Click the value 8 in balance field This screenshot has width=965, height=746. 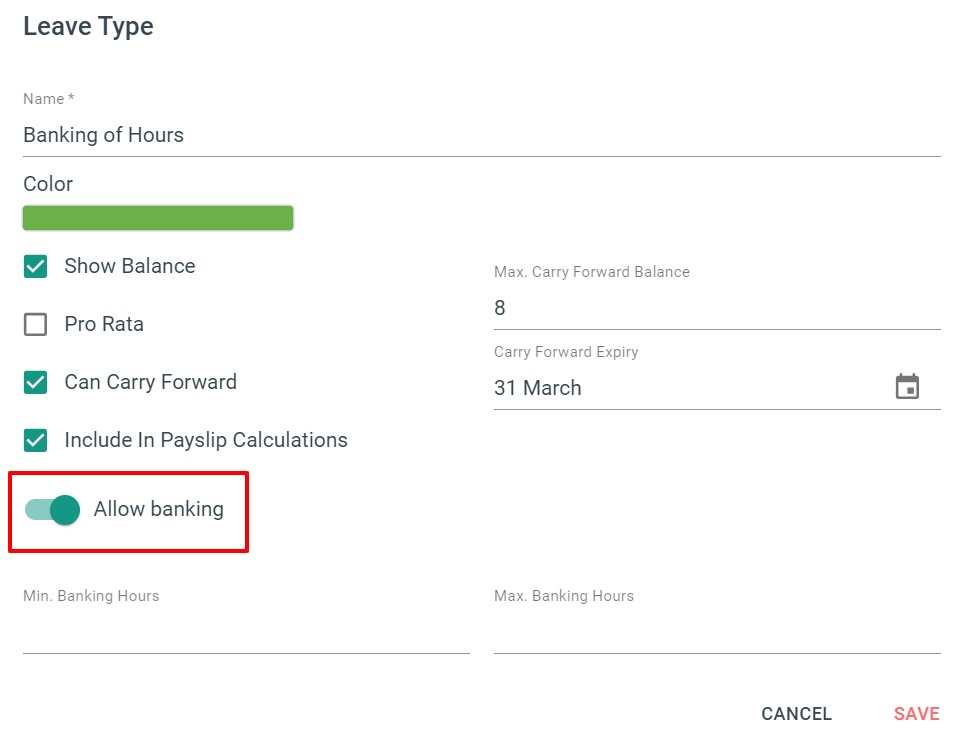pyautogui.click(x=499, y=308)
